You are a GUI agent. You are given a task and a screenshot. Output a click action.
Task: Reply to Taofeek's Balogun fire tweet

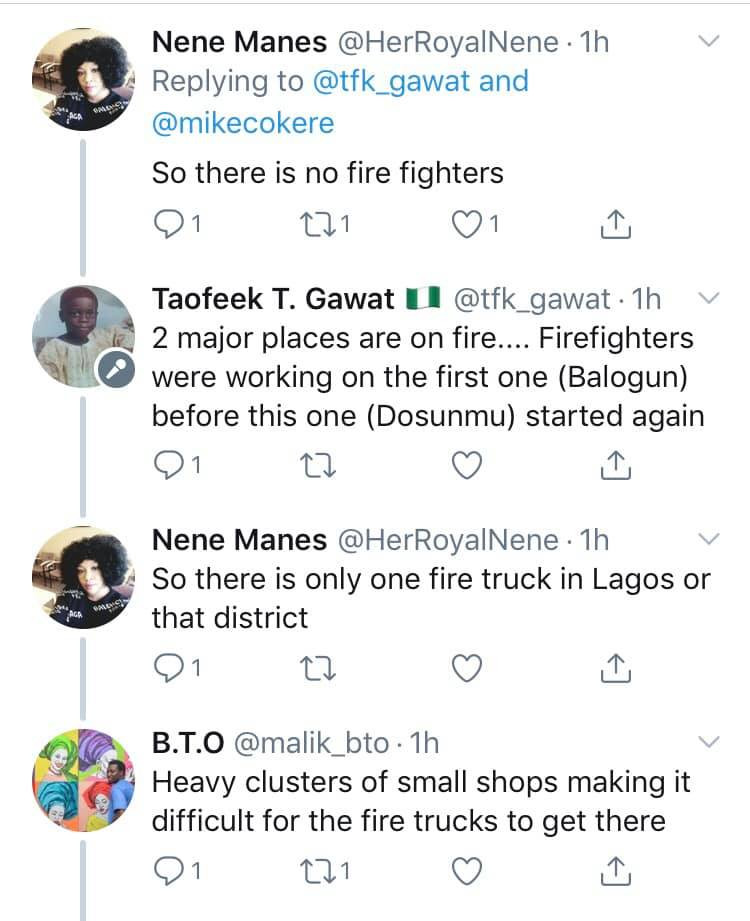(168, 465)
